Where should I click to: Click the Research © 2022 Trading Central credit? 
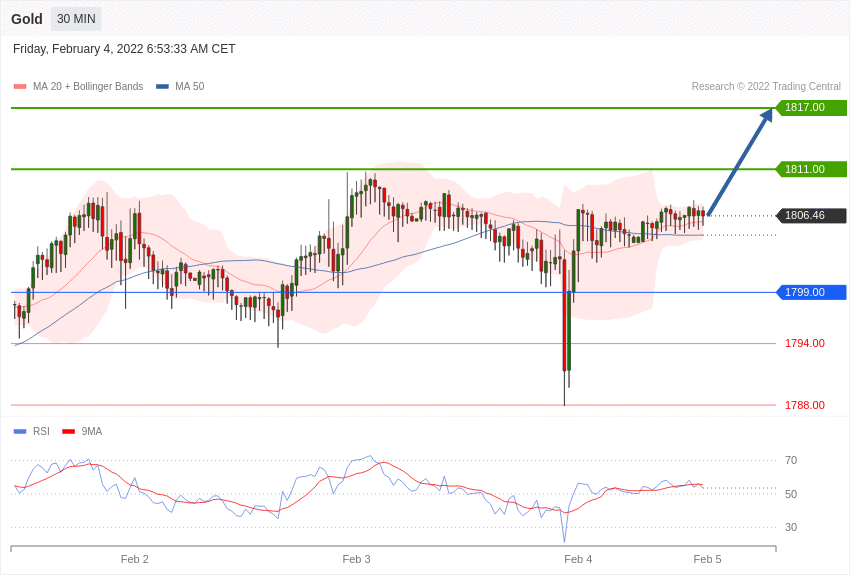tap(766, 86)
